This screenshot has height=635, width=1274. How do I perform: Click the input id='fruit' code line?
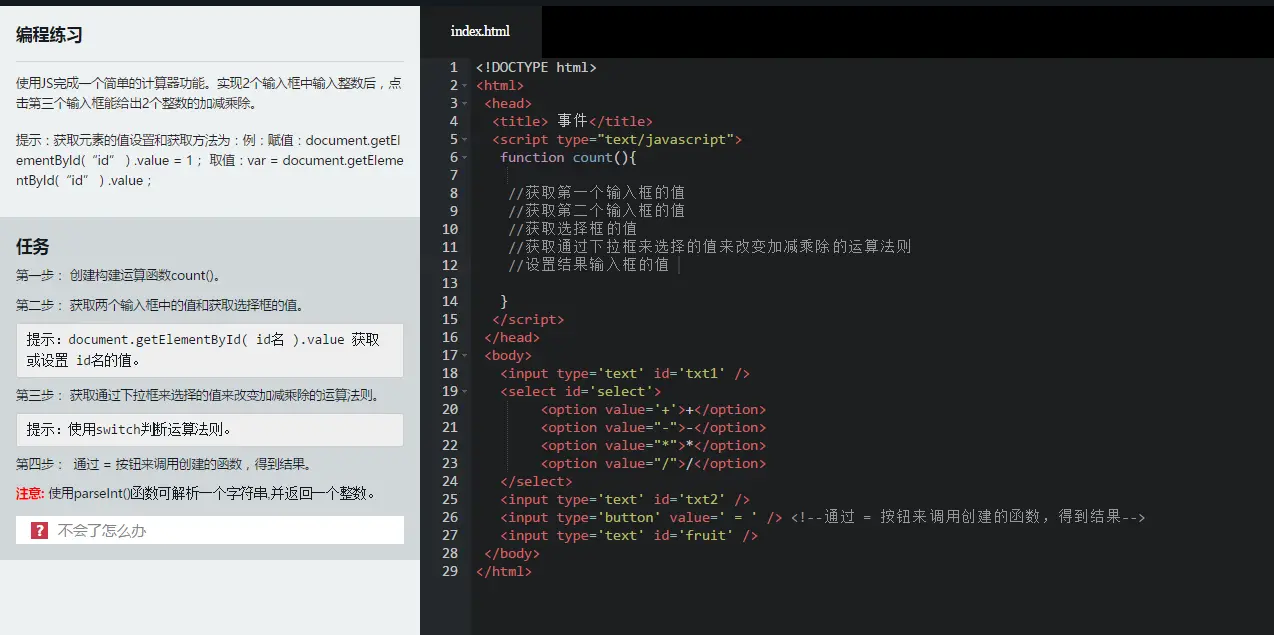click(629, 536)
